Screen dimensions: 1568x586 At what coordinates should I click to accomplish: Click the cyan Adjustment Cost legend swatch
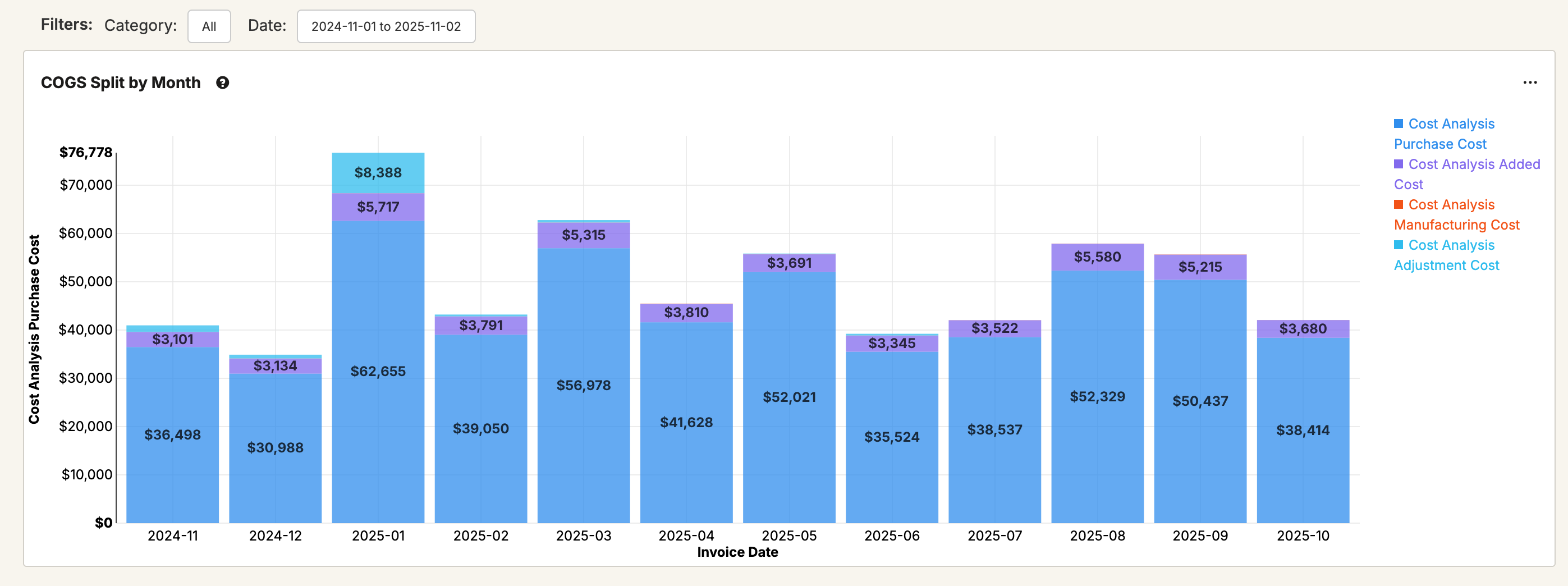(x=1399, y=245)
